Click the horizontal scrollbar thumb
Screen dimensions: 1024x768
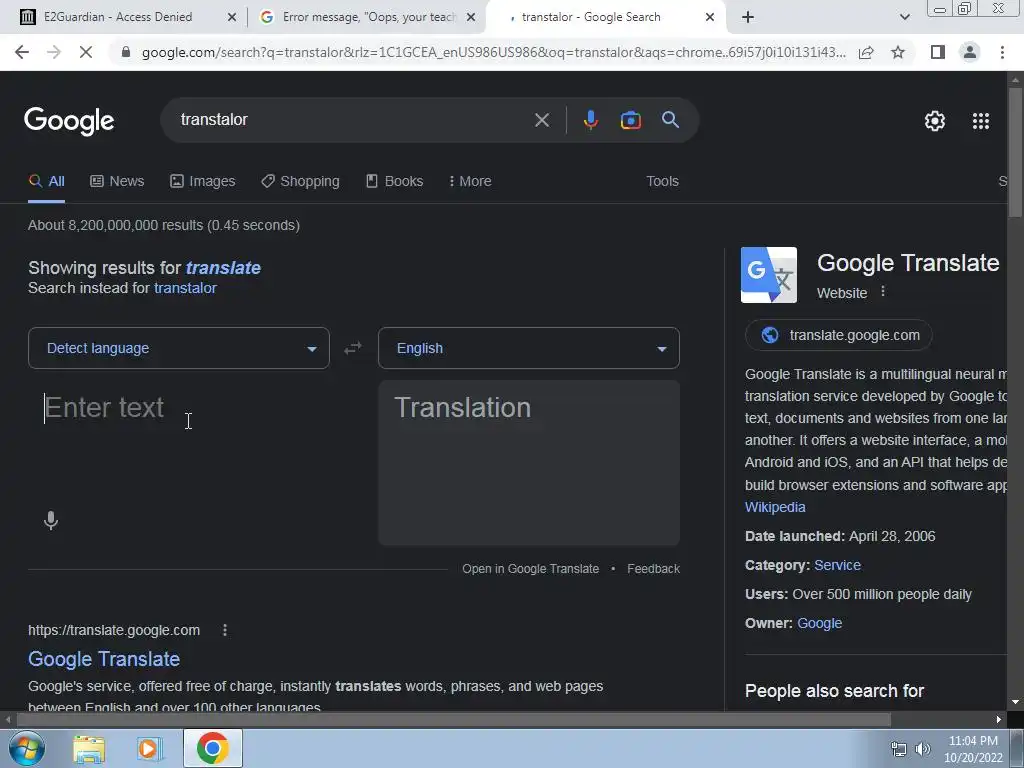tap(453, 720)
